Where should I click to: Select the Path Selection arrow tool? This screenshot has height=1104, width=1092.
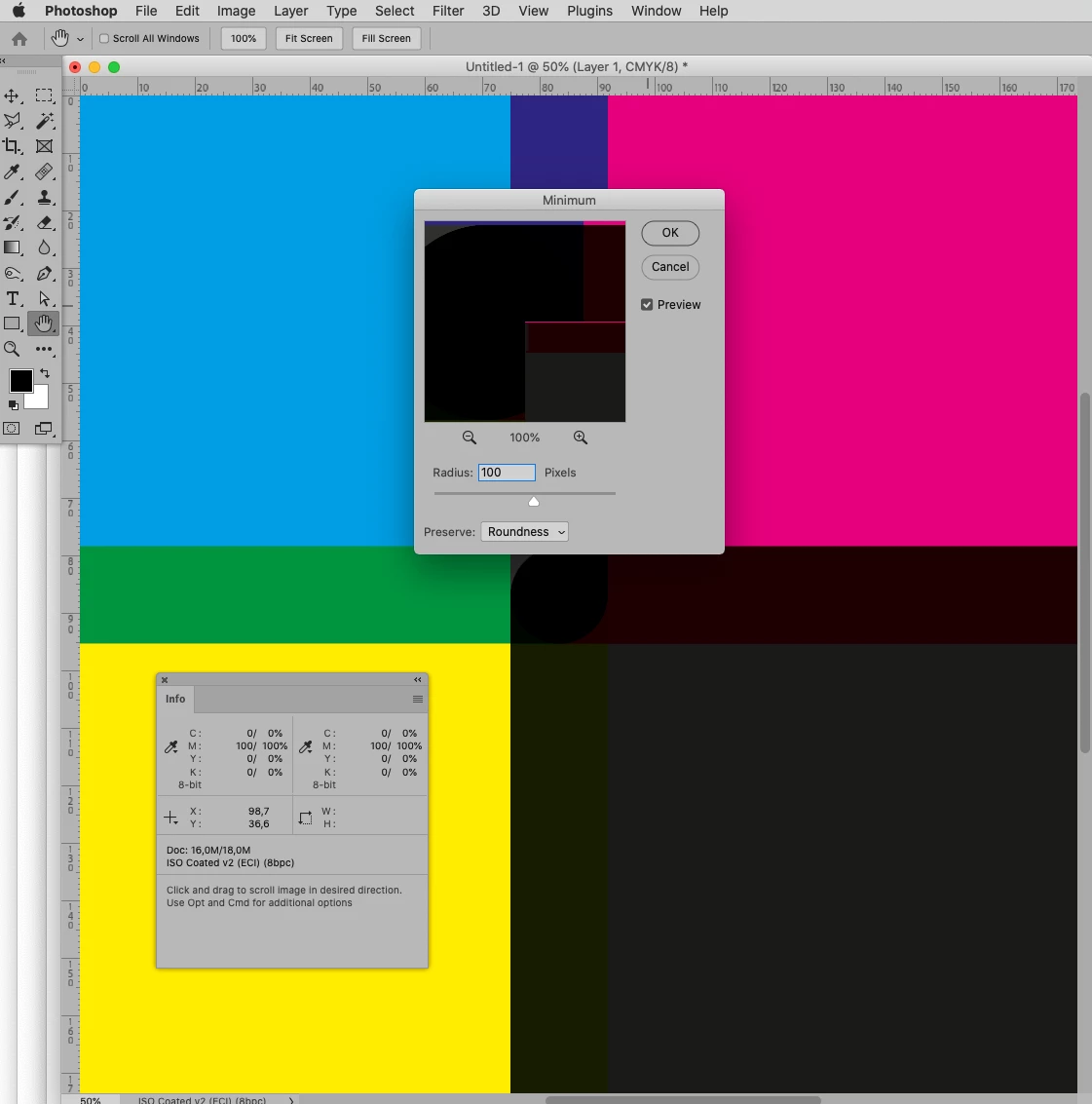coord(45,298)
